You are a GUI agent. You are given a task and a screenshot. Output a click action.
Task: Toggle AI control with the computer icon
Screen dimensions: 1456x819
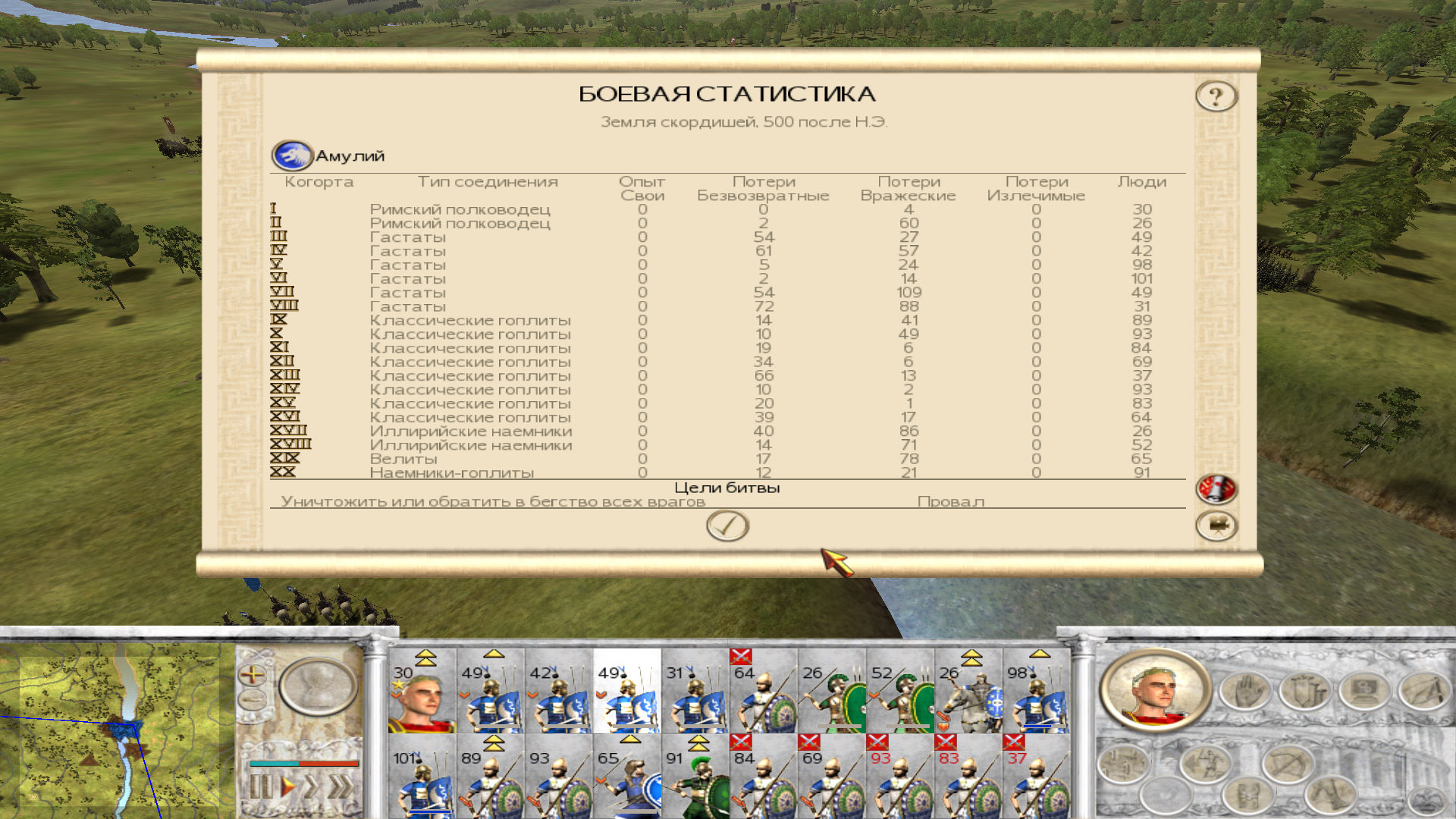point(1364,691)
